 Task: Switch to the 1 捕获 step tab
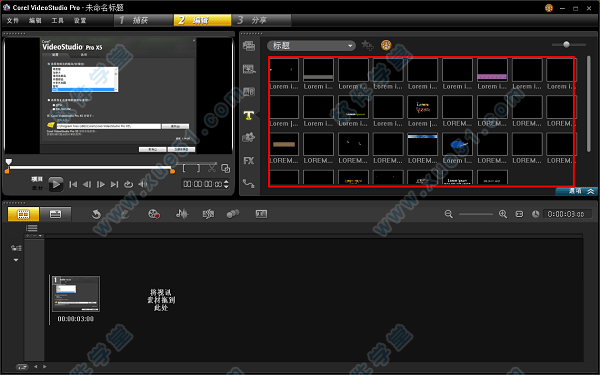[x=143, y=20]
